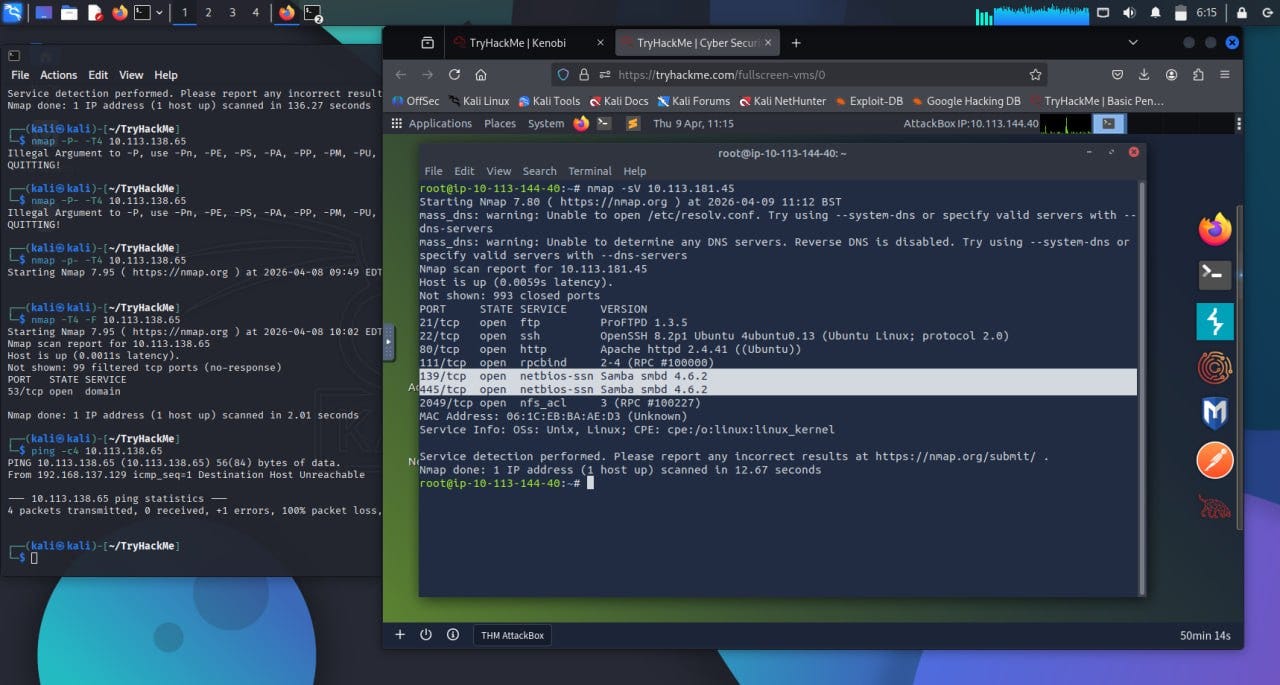Switch to the TryHackMe Kenobi tab
Screen dimensions: 1280x685
[x=526, y=43]
